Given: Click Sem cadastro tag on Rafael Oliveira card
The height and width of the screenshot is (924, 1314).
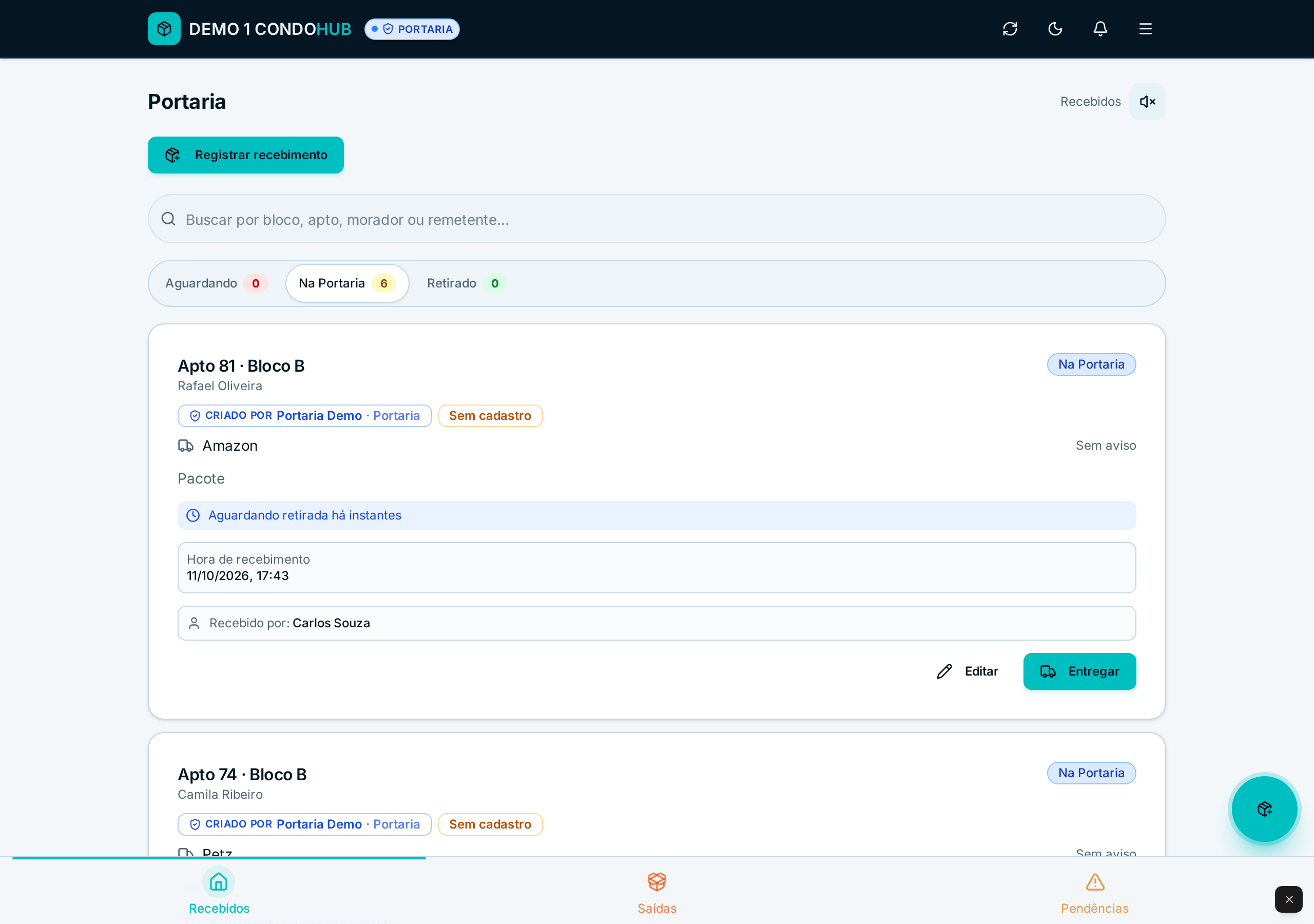Looking at the screenshot, I should pyautogui.click(x=490, y=416).
